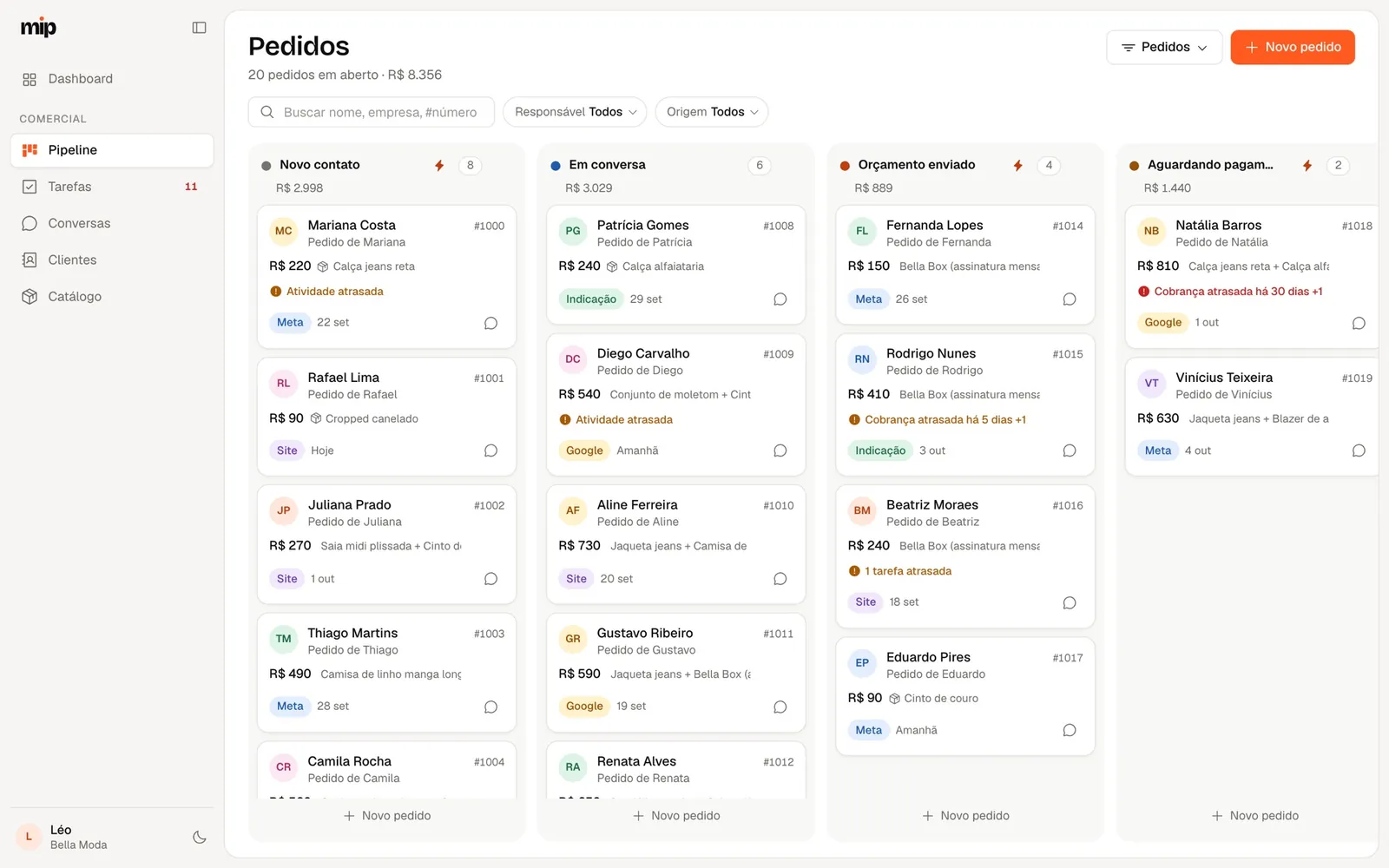Screen dimensions: 1389x868
Task: Add Novo pedido under Orçamento enviado column
Action: click(965, 816)
